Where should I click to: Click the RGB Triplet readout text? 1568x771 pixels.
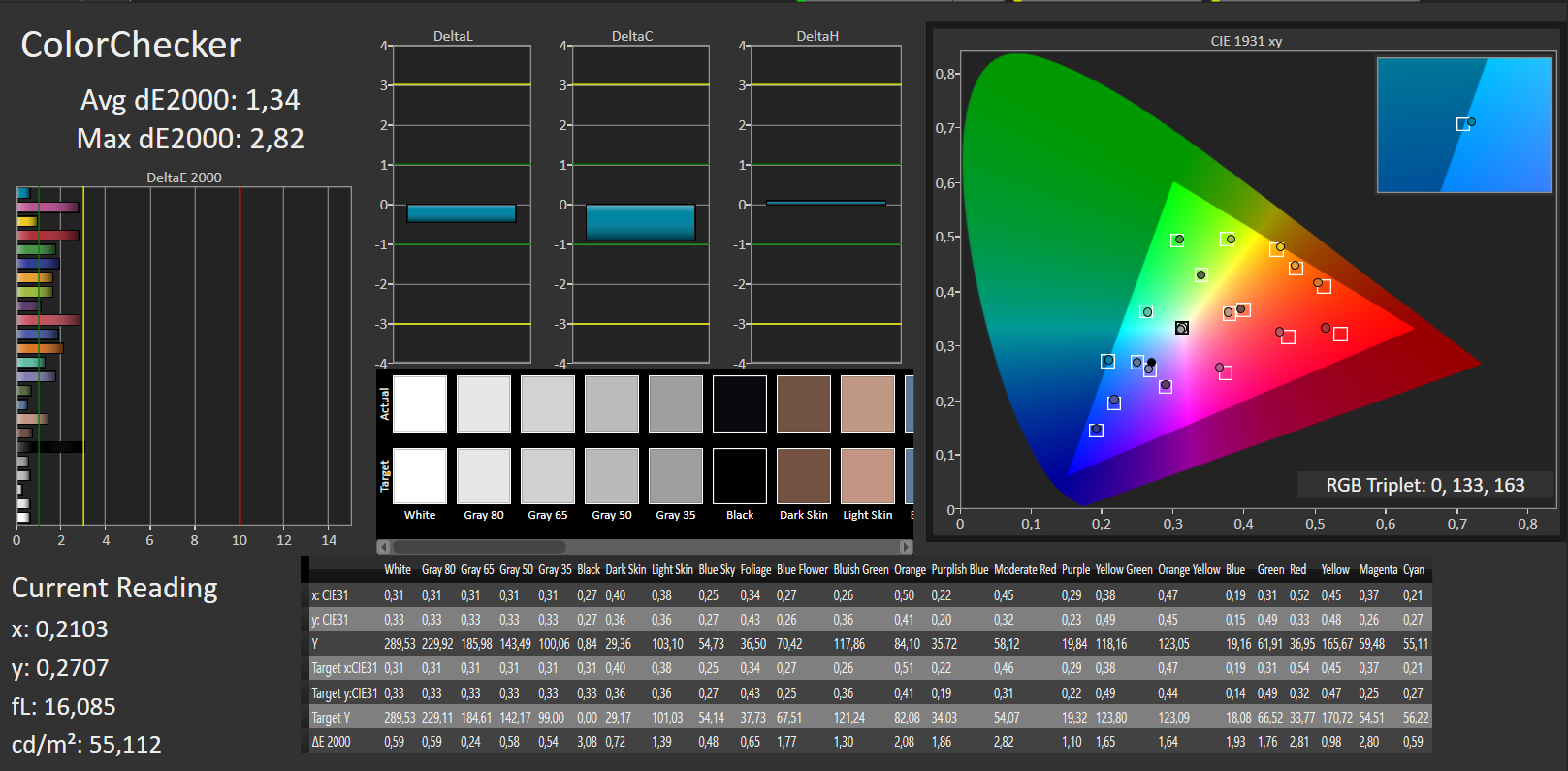tap(1424, 485)
